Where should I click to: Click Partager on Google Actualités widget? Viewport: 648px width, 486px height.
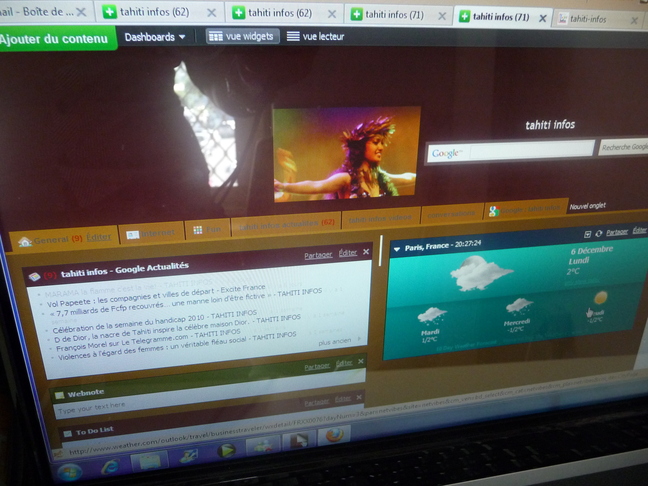click(318, 255)
